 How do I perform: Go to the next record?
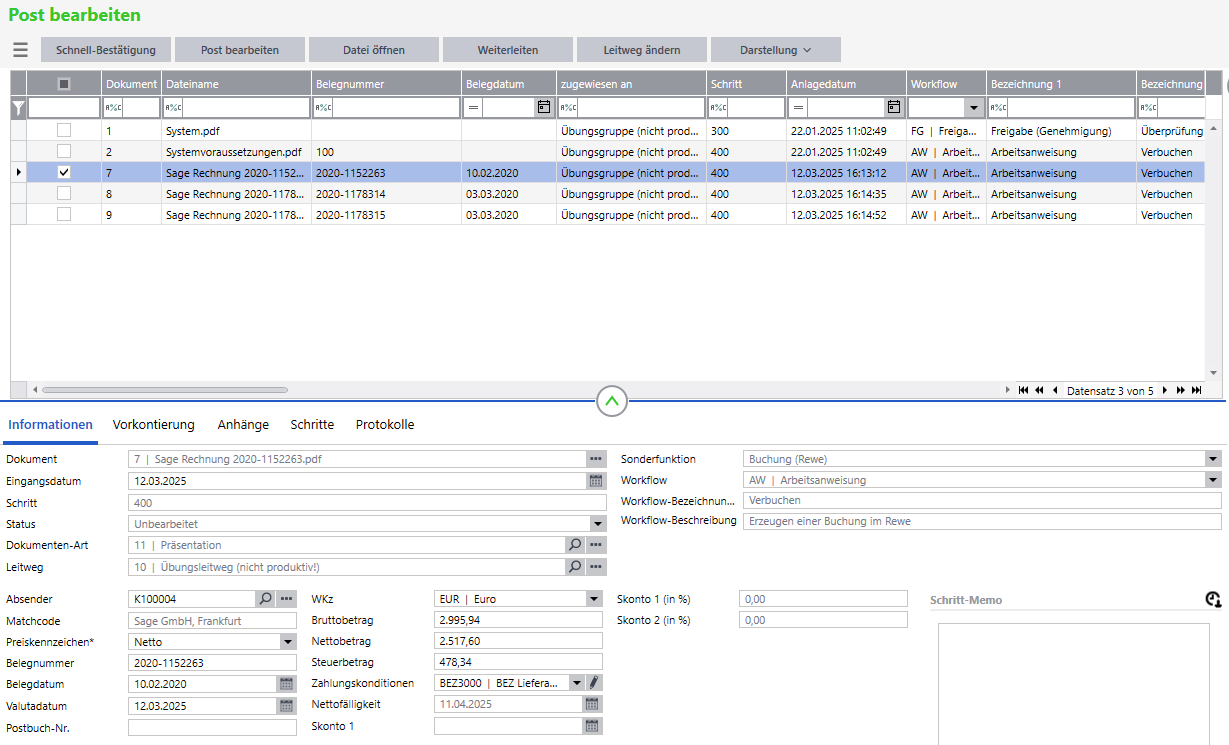[1165, 390]
